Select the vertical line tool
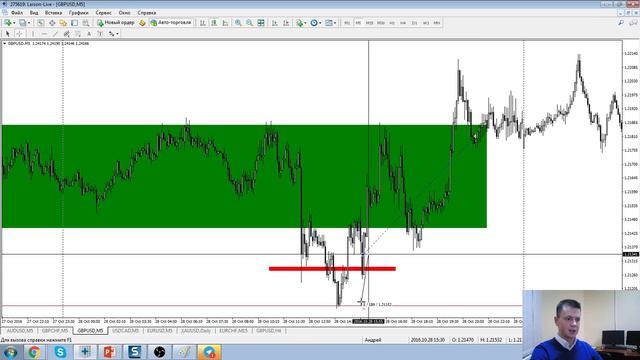Screen dimensions: 640x360 tap(33, 34)
